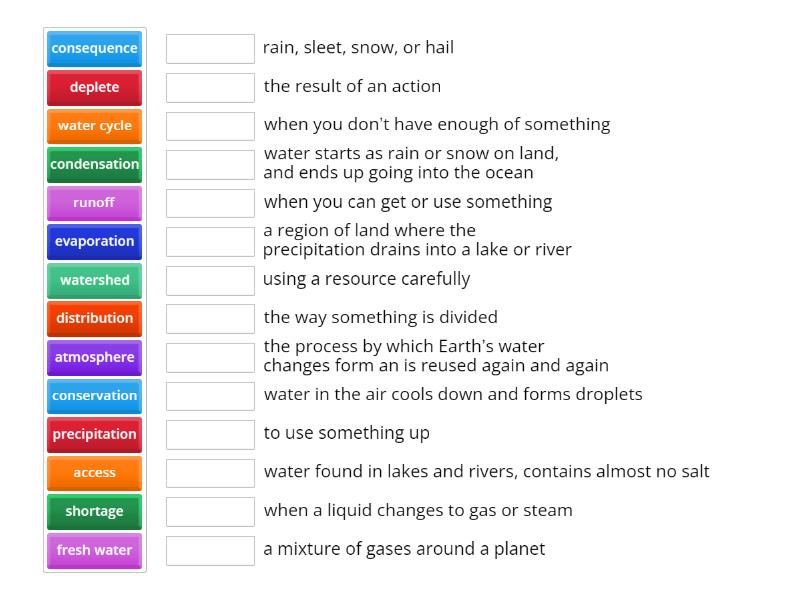The width and height of the screenshot is (800, 600).
Task: Choose the orange 'access' tile
Action: coord(94,472)
